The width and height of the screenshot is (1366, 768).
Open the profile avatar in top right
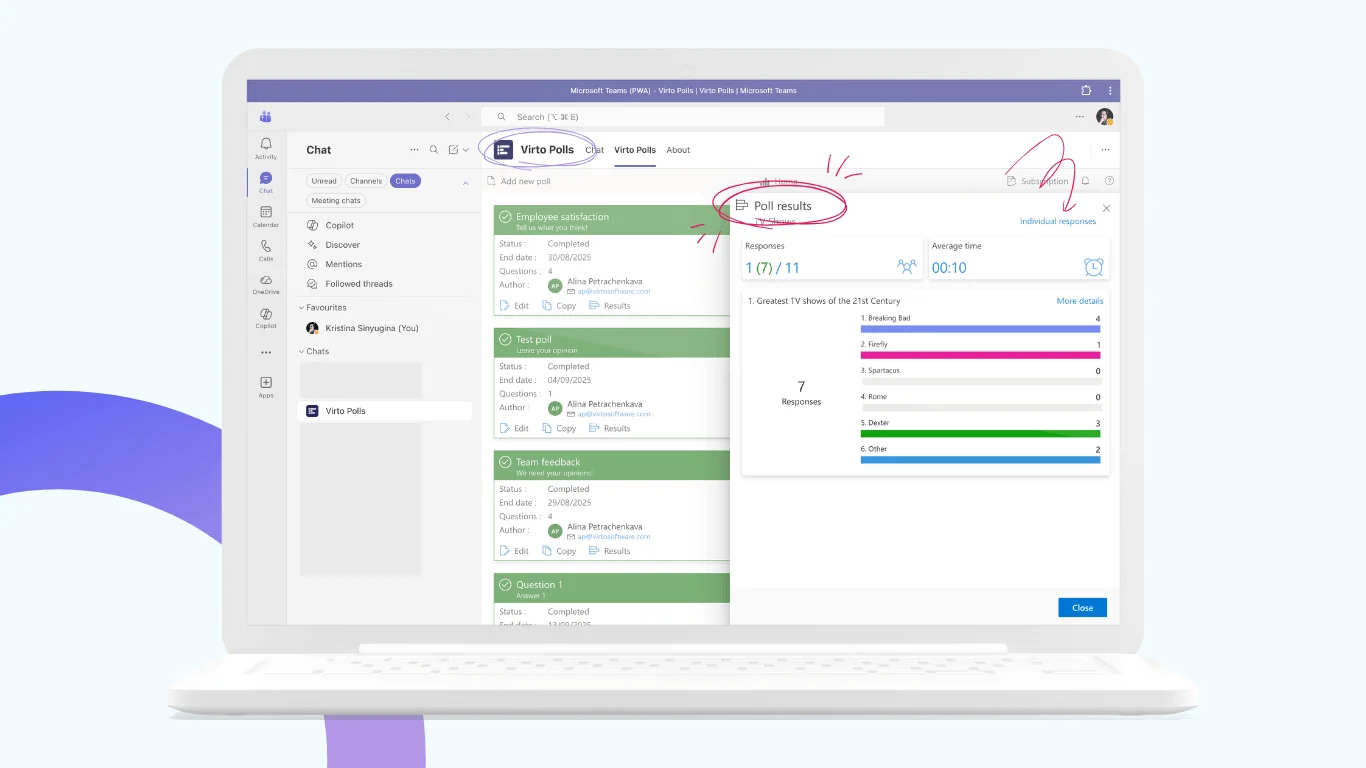(x=1104, y=117)
